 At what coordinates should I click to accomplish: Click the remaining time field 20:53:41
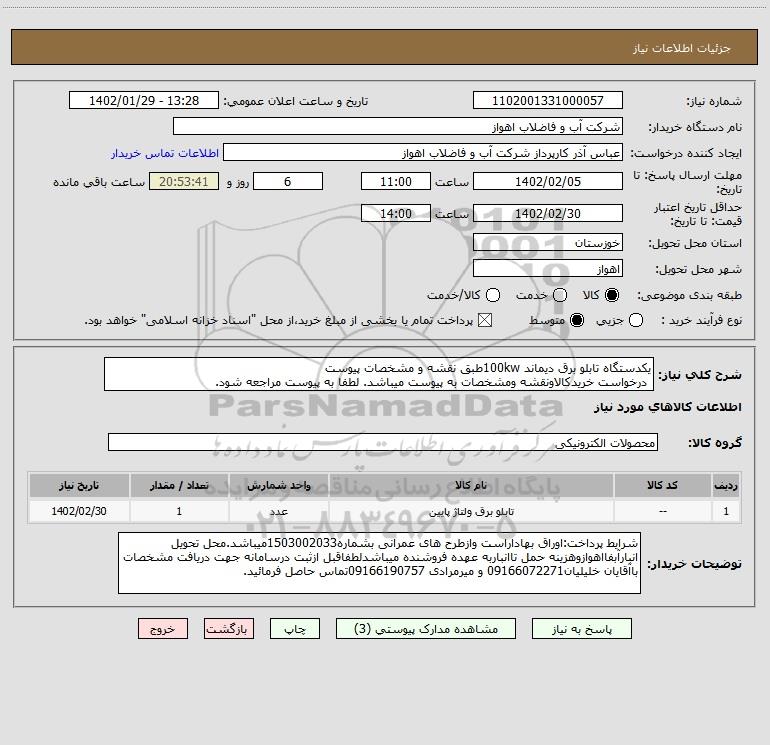click(x=184, y=182)
